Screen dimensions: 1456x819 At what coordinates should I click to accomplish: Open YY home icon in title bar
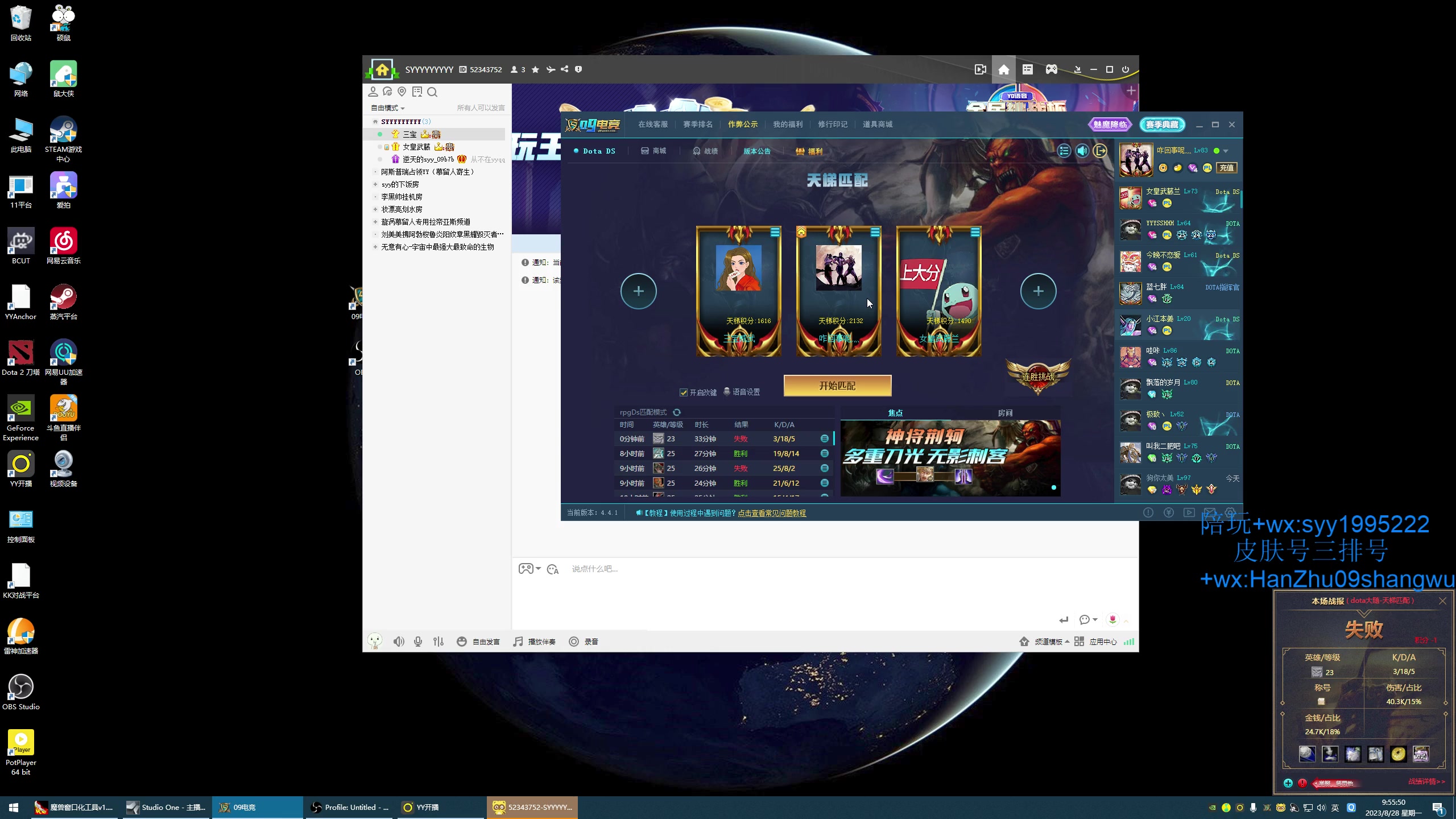pos(1004,69)
